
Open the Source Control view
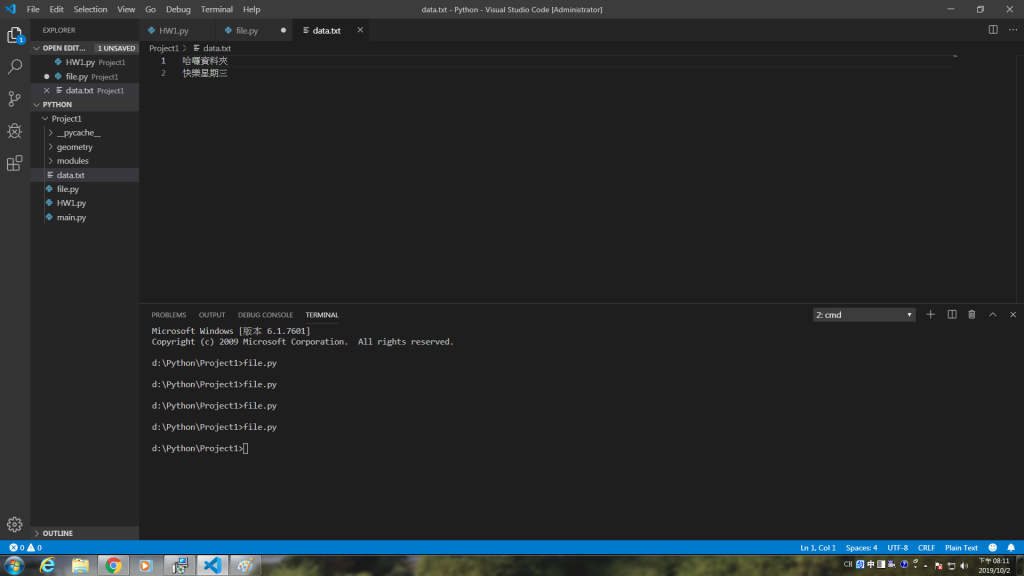(14, 99)
